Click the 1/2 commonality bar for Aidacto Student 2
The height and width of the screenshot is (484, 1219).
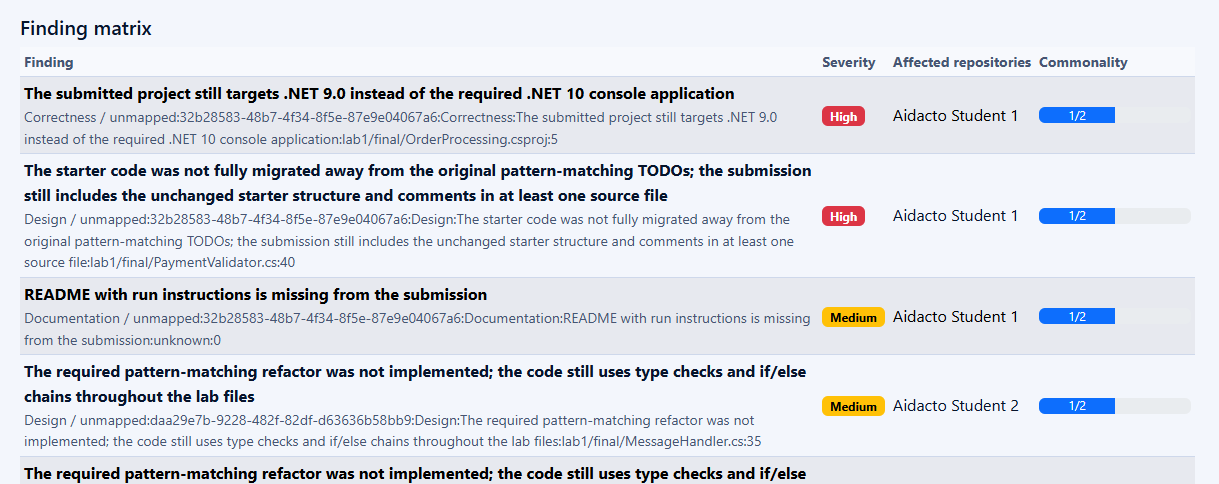pyautogui.click(x=1114, y=406)
